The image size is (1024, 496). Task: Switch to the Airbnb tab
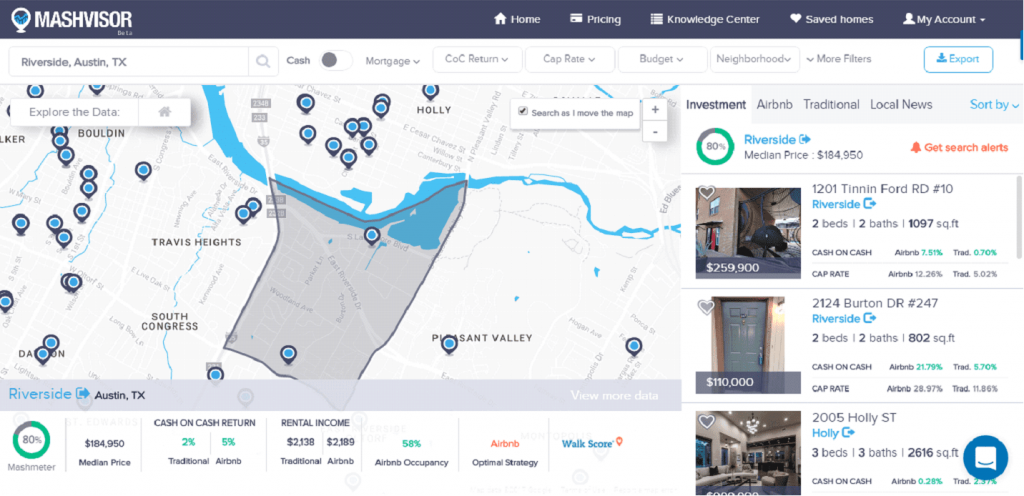(775, 105)
